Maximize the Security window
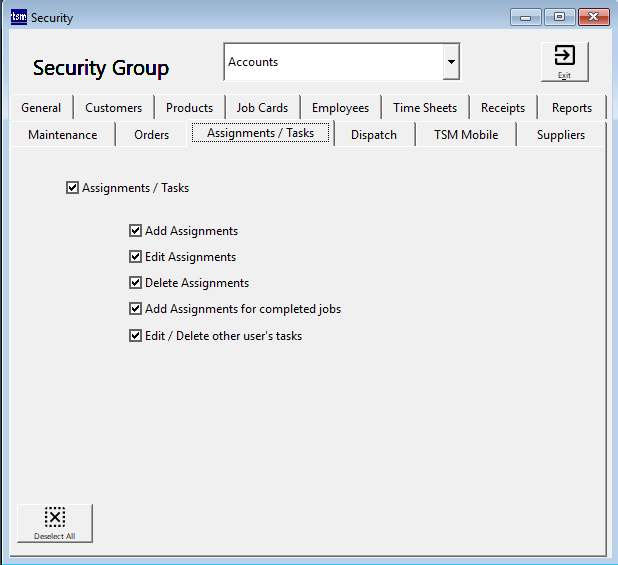Viewport: 618px width, 565px height. (x=559, y=17)
